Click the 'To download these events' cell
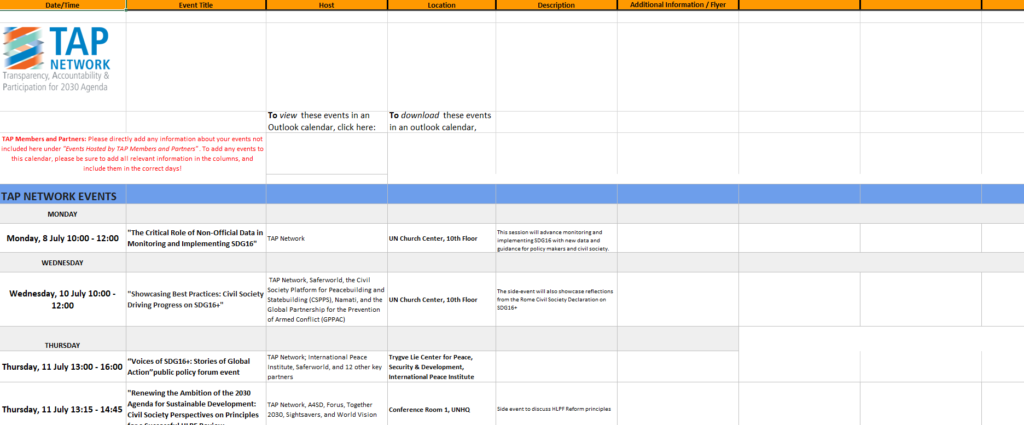Viewport: 1024px width, 425px height. (441, 121)
